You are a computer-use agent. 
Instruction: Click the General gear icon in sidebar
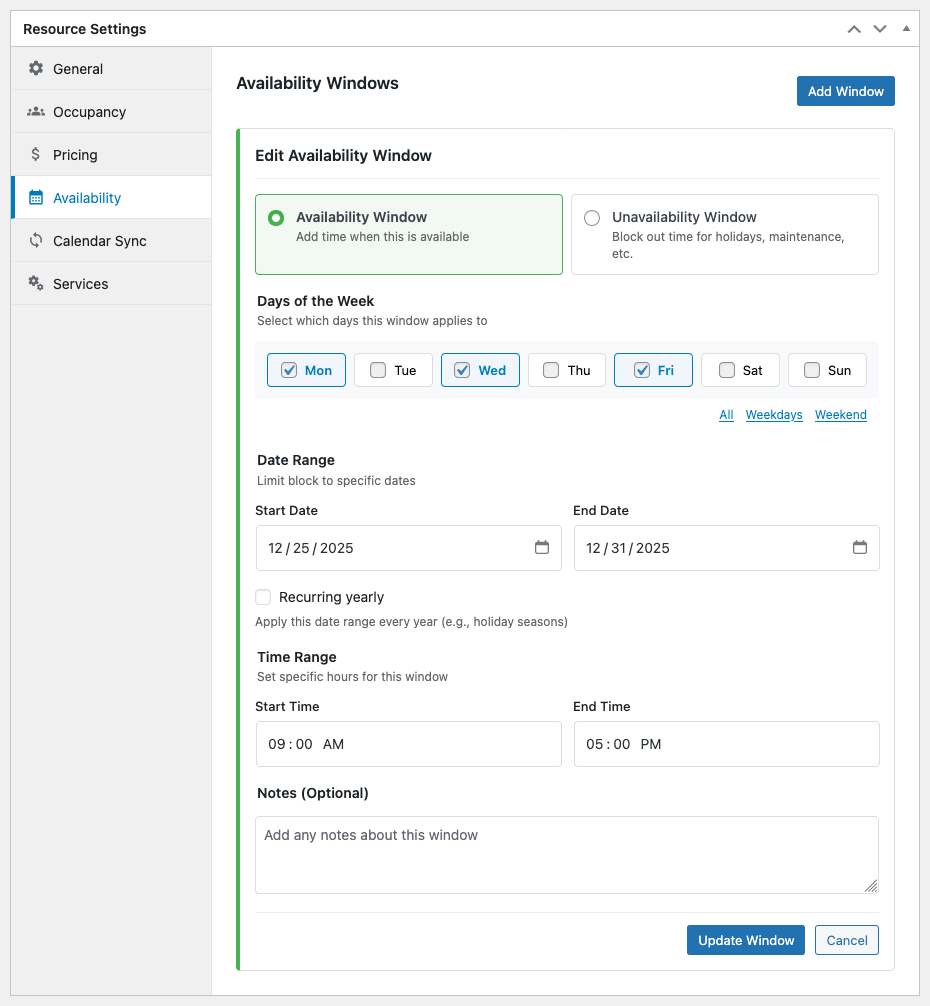click(x=36, y=69)
